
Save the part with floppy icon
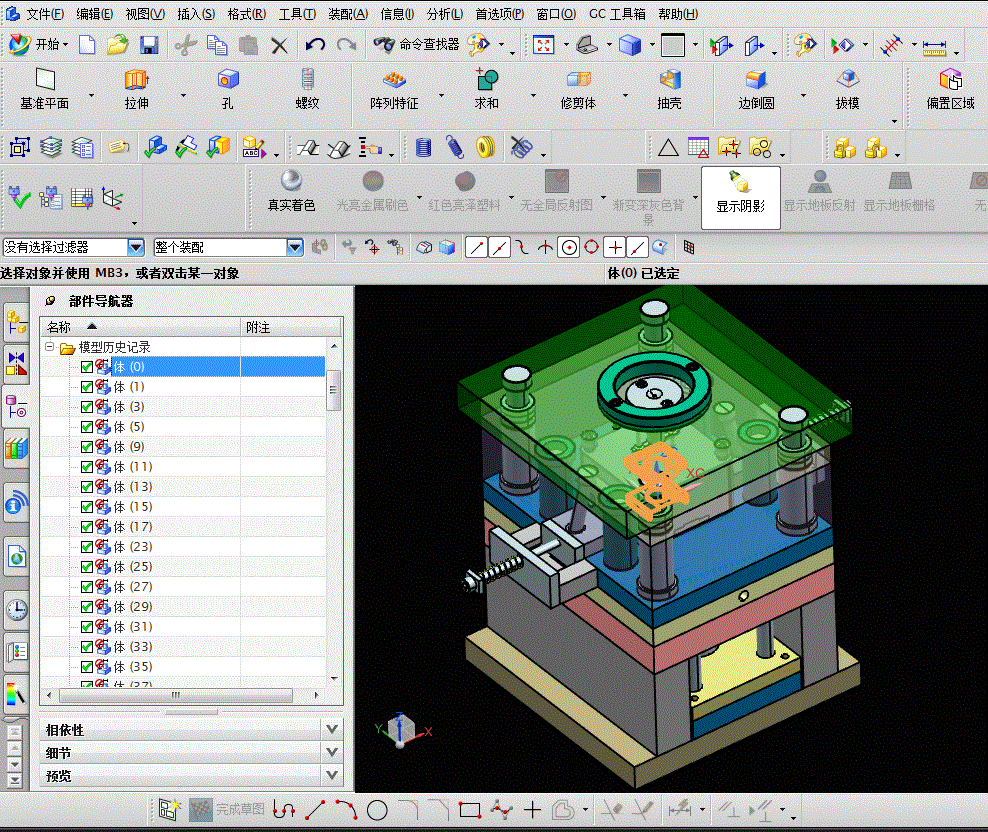tap(149, 45)
